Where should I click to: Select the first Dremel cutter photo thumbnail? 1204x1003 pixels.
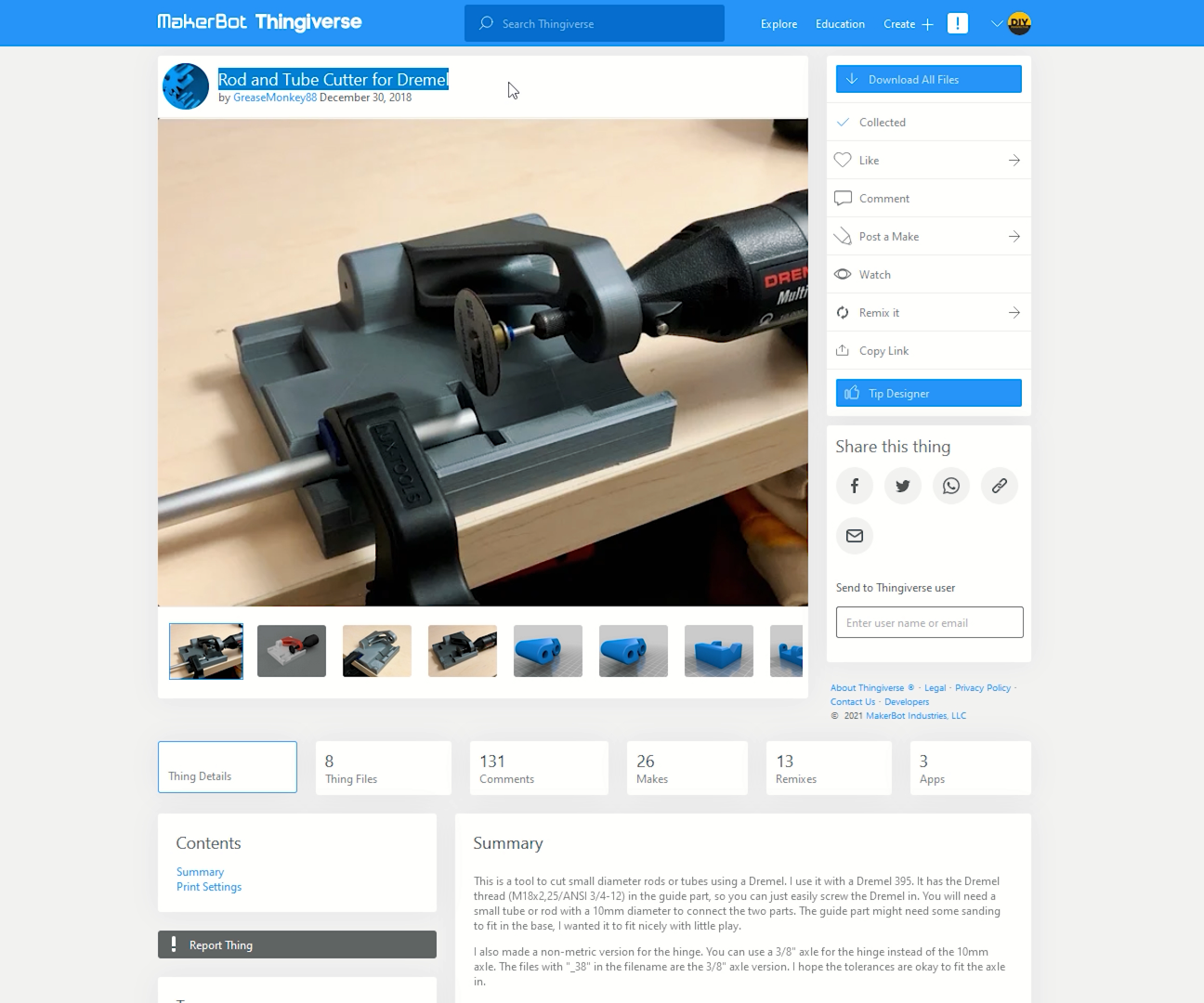coord(206,651)
